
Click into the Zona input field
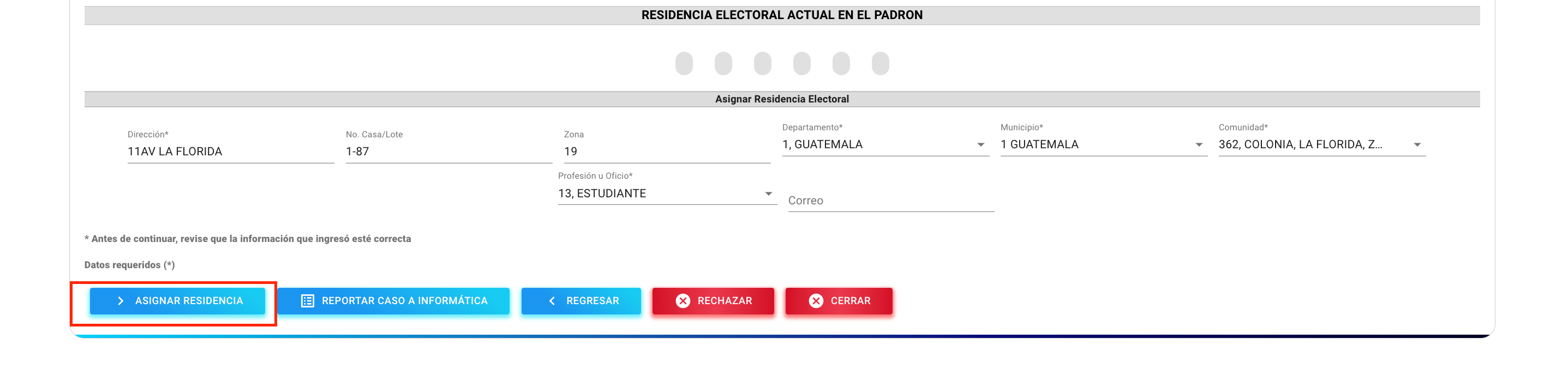pos(667,152)
